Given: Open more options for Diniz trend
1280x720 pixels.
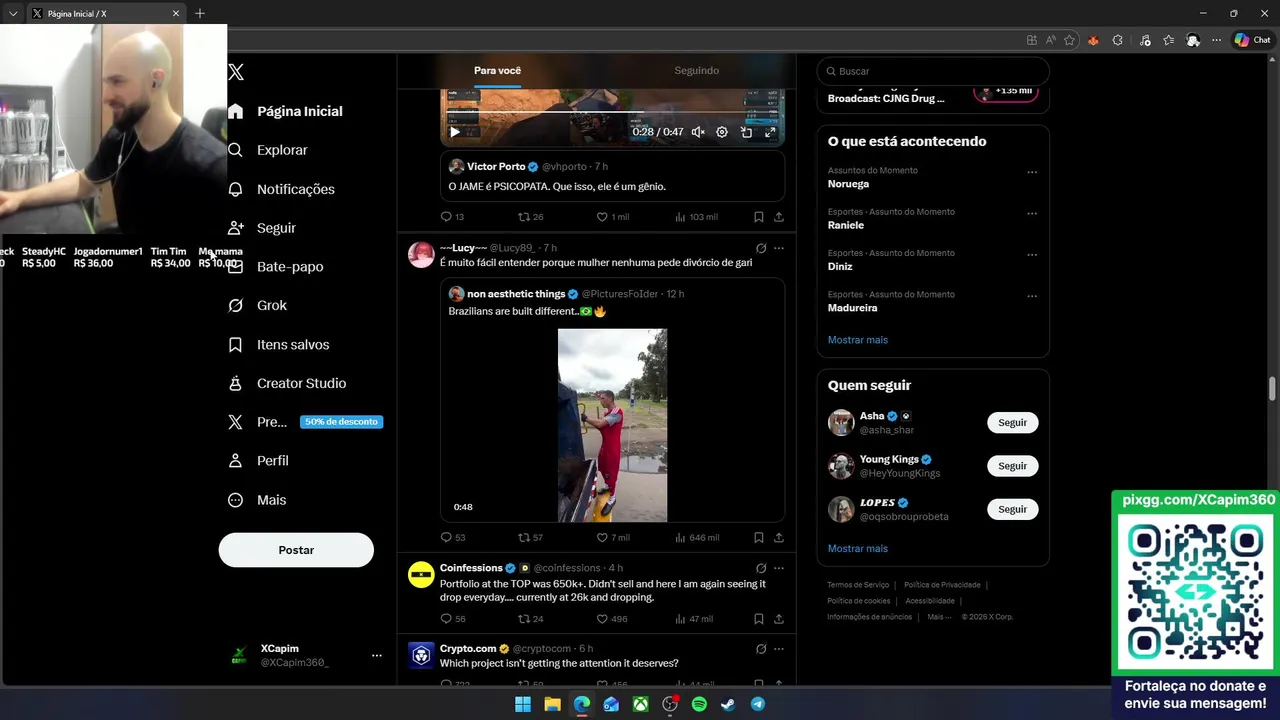Looking at the screenshot, I should 1032,255.
